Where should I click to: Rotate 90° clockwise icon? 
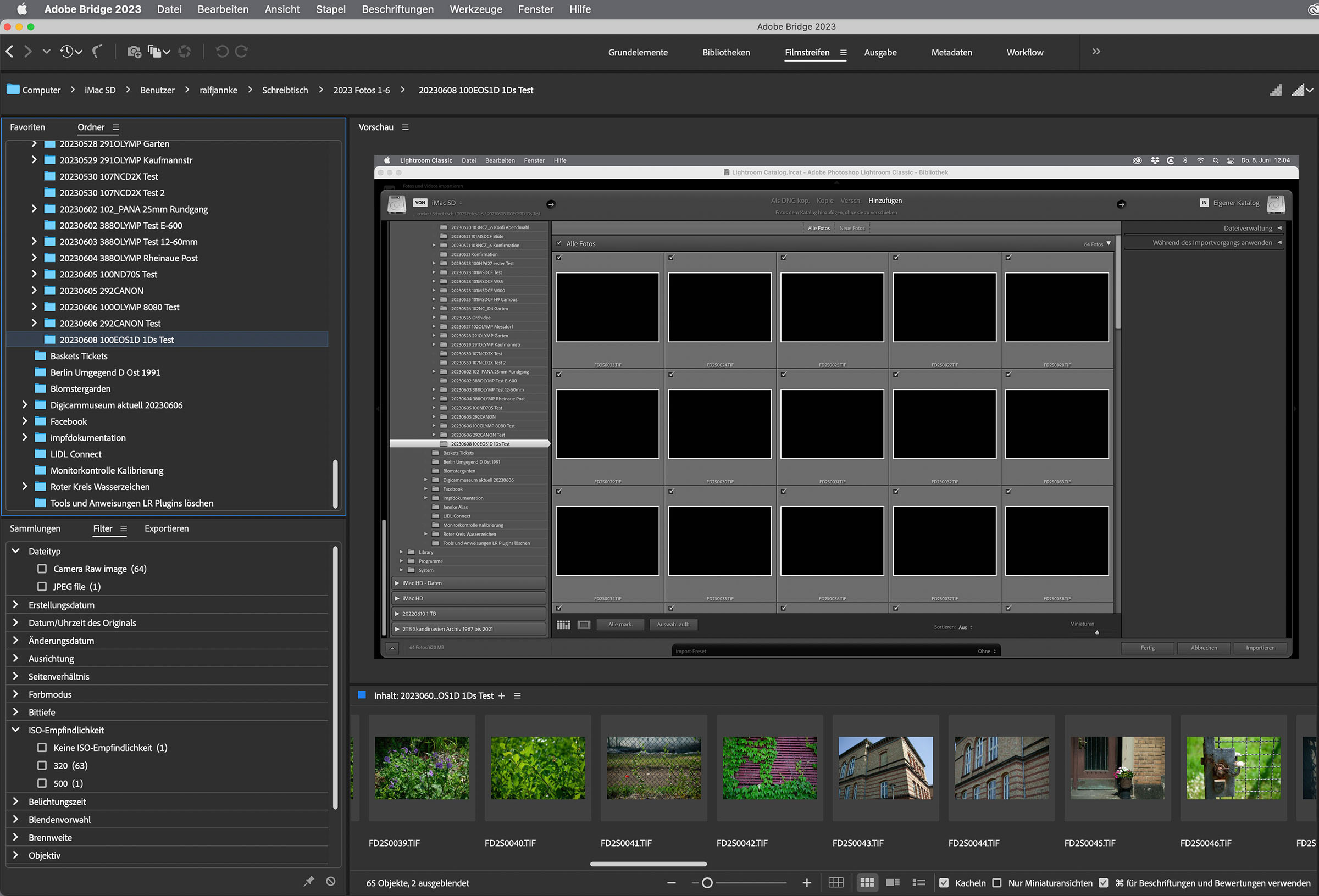[x=241, y=52]
